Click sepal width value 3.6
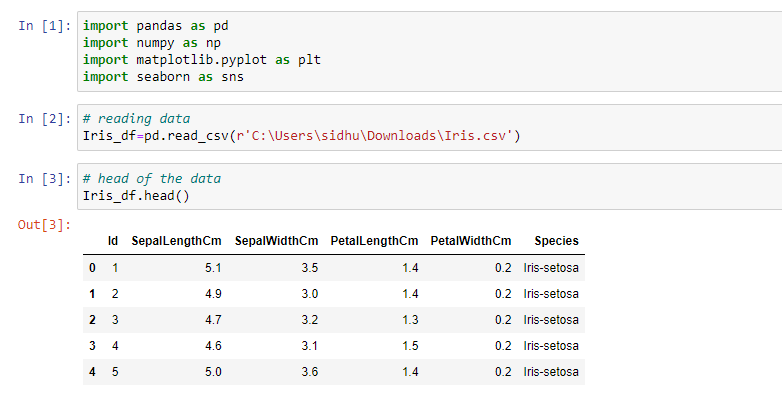Screen dimensions: 782x402 tap(309, 372)
